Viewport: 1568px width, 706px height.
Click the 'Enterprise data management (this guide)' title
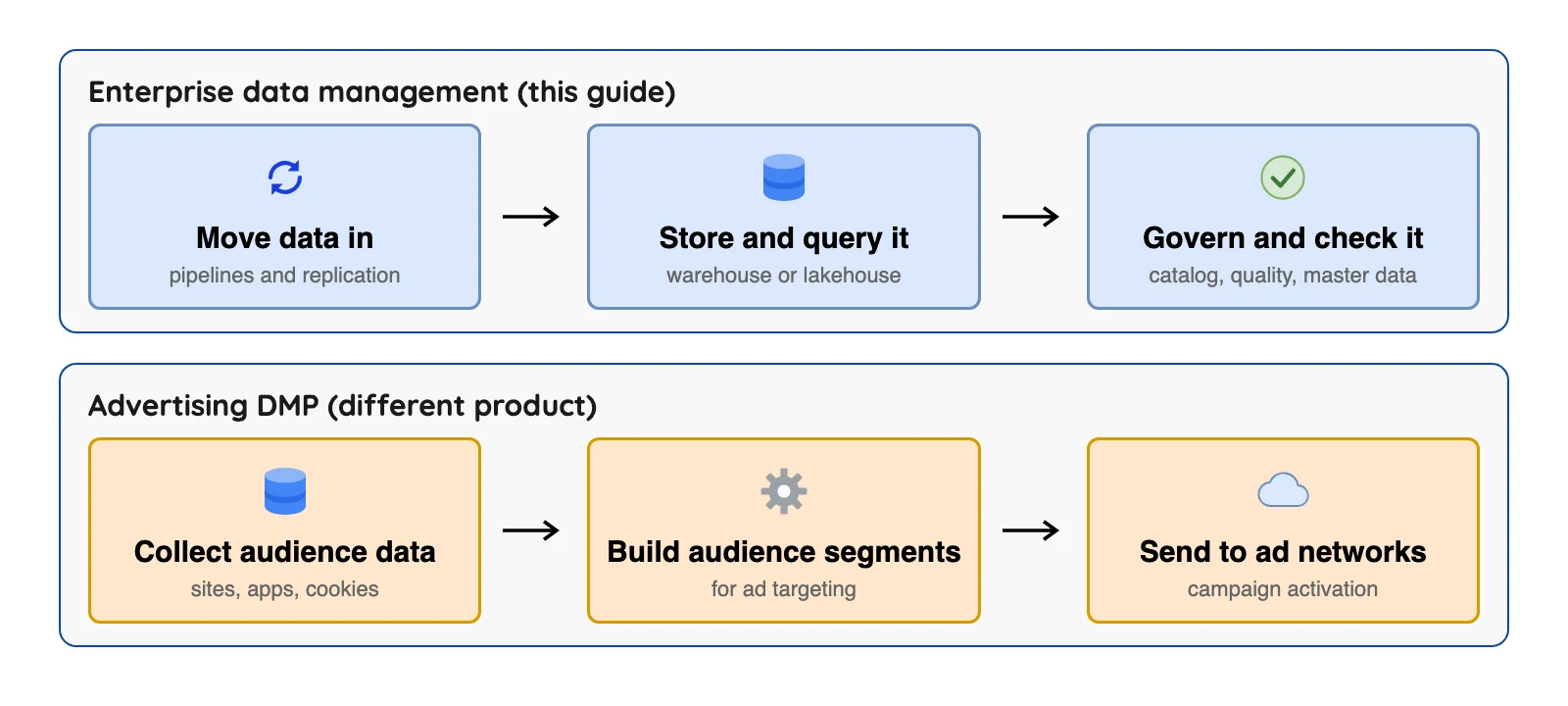tap(382, 92)
